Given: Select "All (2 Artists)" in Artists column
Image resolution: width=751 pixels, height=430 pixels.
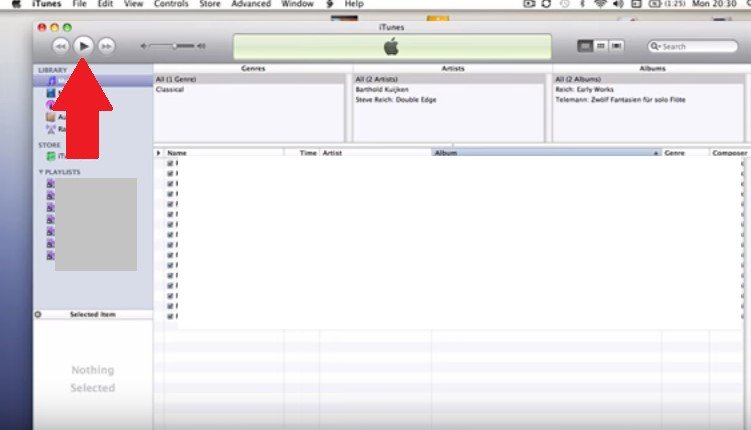Looking at the screenshot, I should [x=448, y=79].
